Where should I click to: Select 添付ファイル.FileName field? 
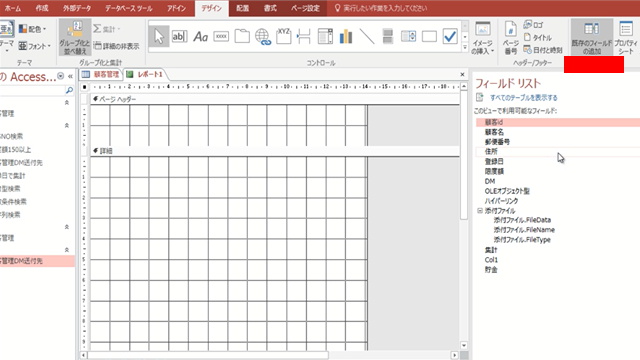point(524,230)
